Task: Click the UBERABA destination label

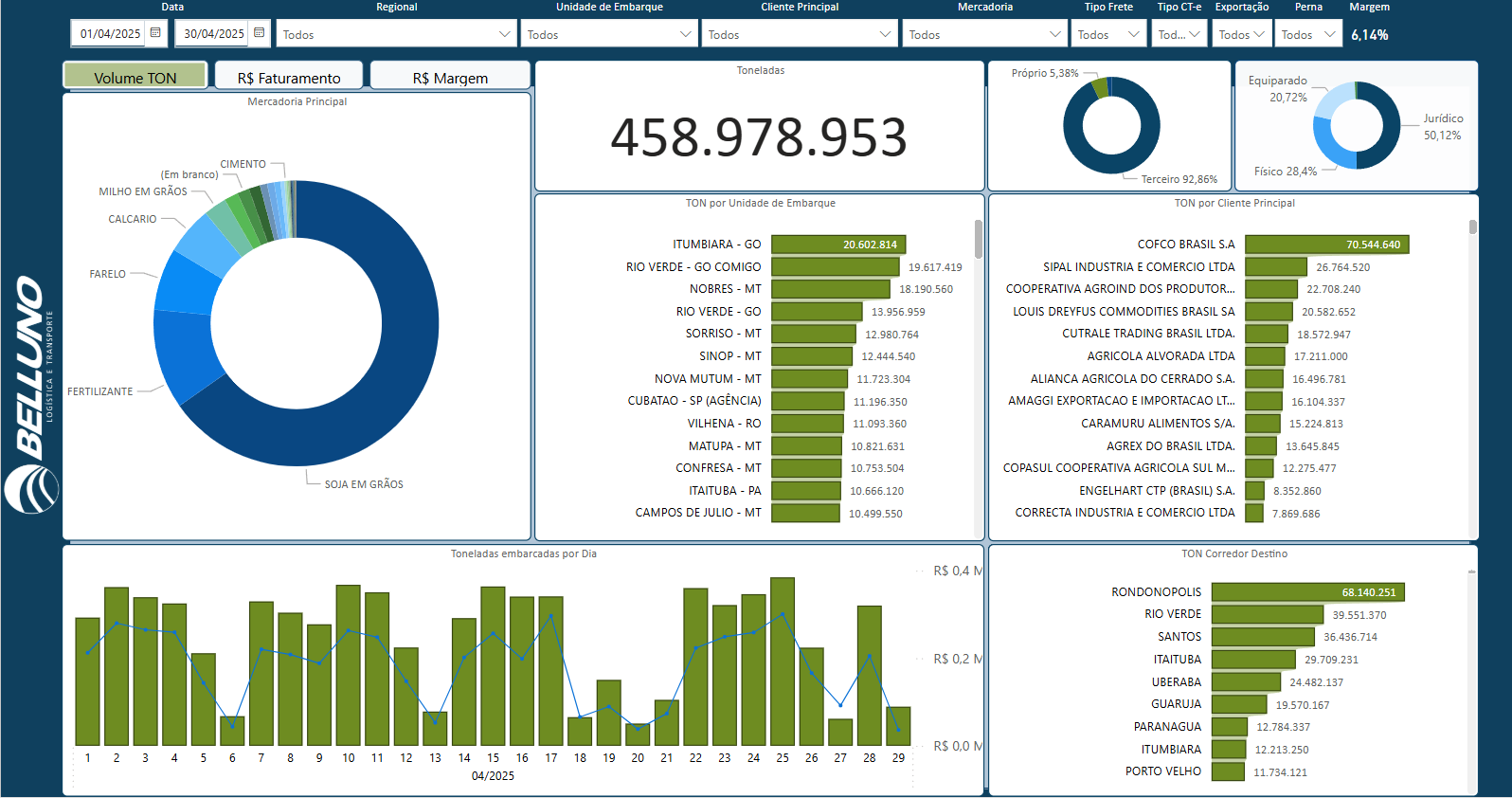Action: pos(1177,682)
